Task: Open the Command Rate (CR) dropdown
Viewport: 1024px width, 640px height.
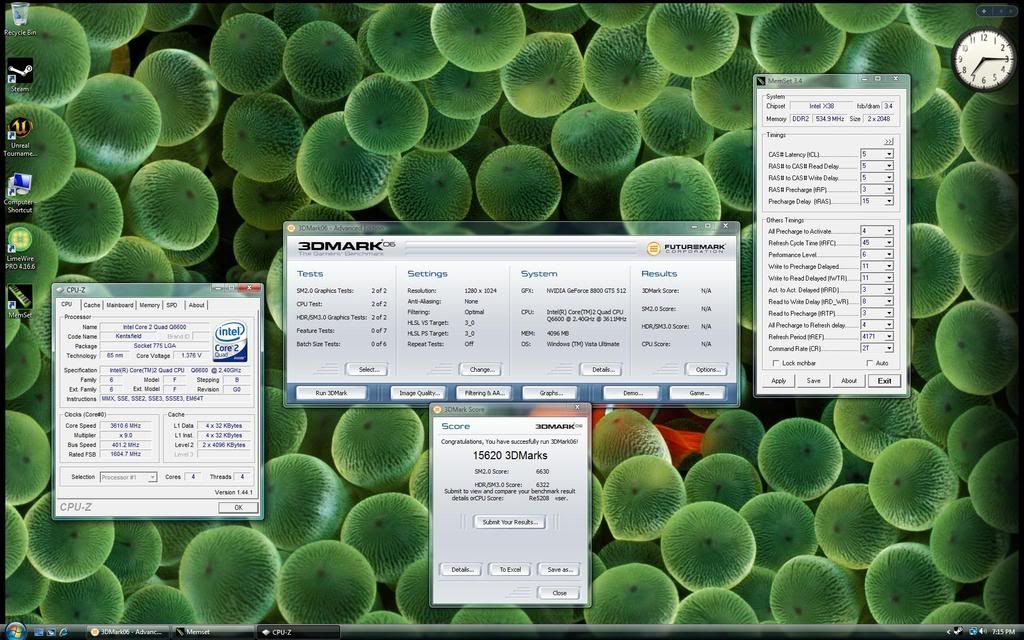Action: [x=888, y=349]
